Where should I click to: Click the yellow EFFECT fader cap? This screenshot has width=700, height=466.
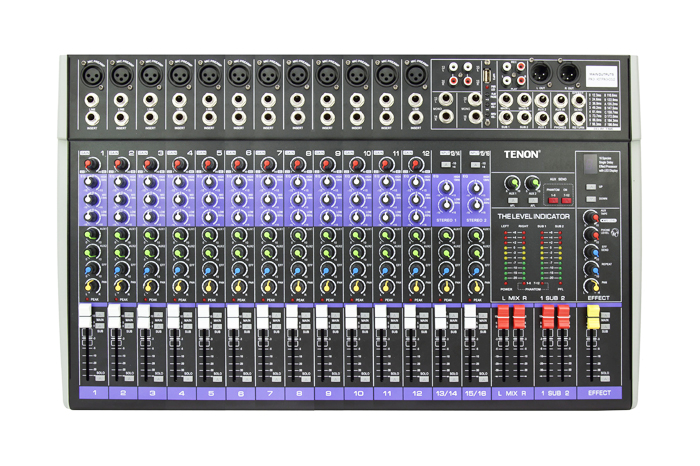pos(592,317)
